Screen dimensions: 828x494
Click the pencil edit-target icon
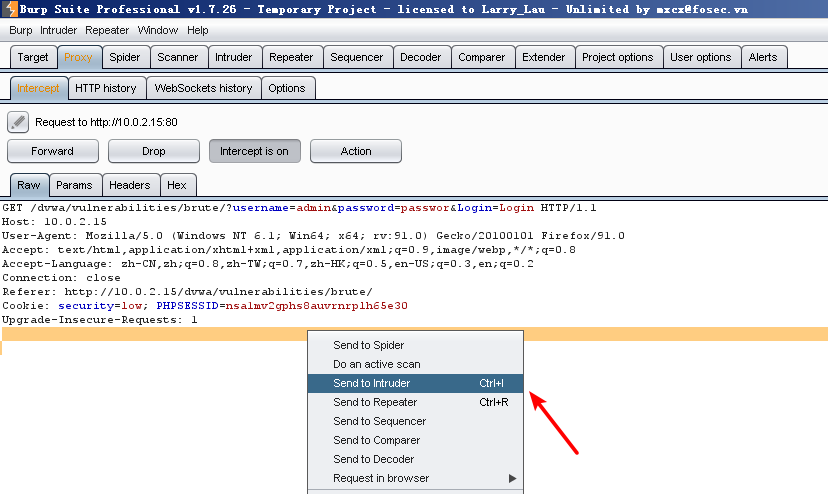tap(18, 122)
